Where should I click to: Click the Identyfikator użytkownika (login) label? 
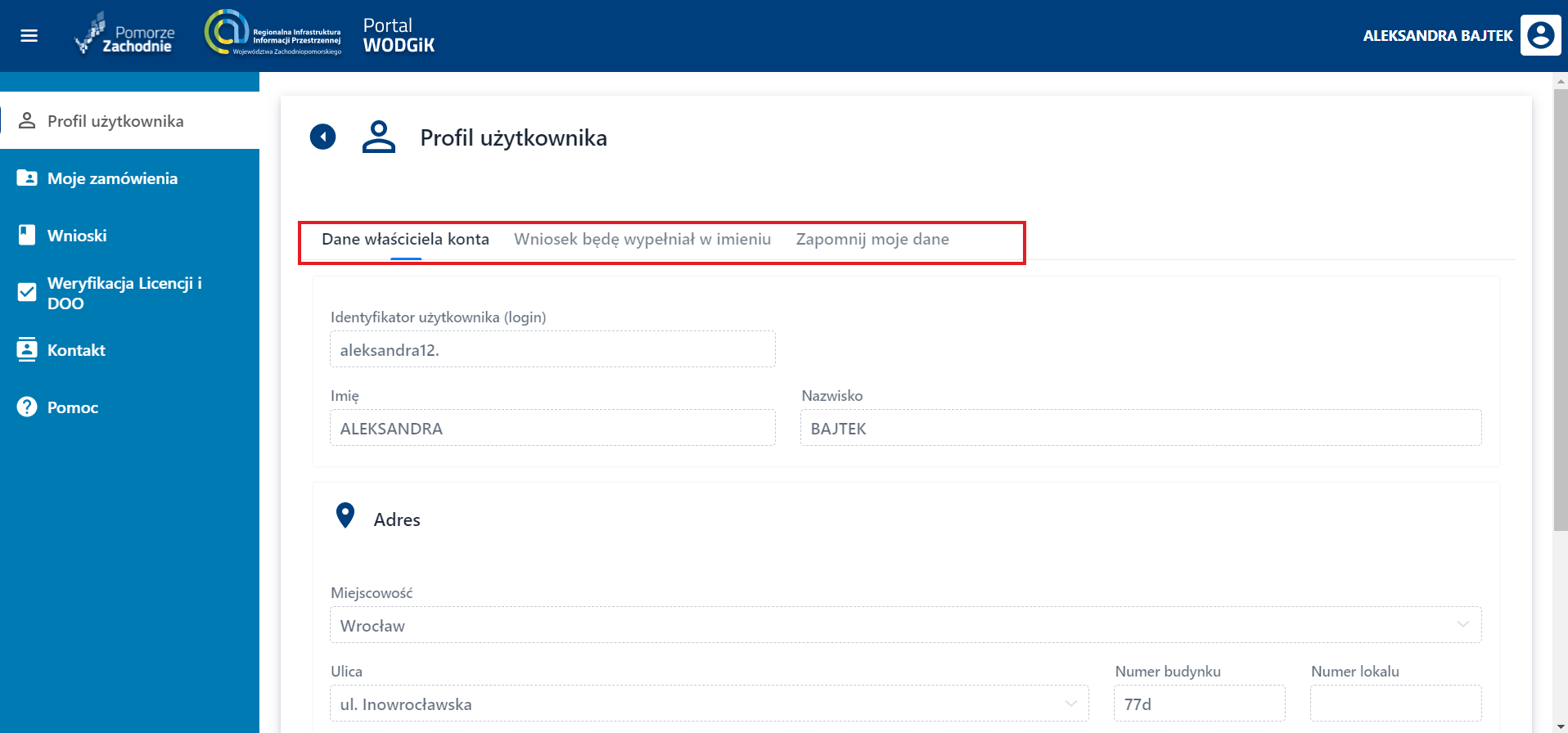438,317
